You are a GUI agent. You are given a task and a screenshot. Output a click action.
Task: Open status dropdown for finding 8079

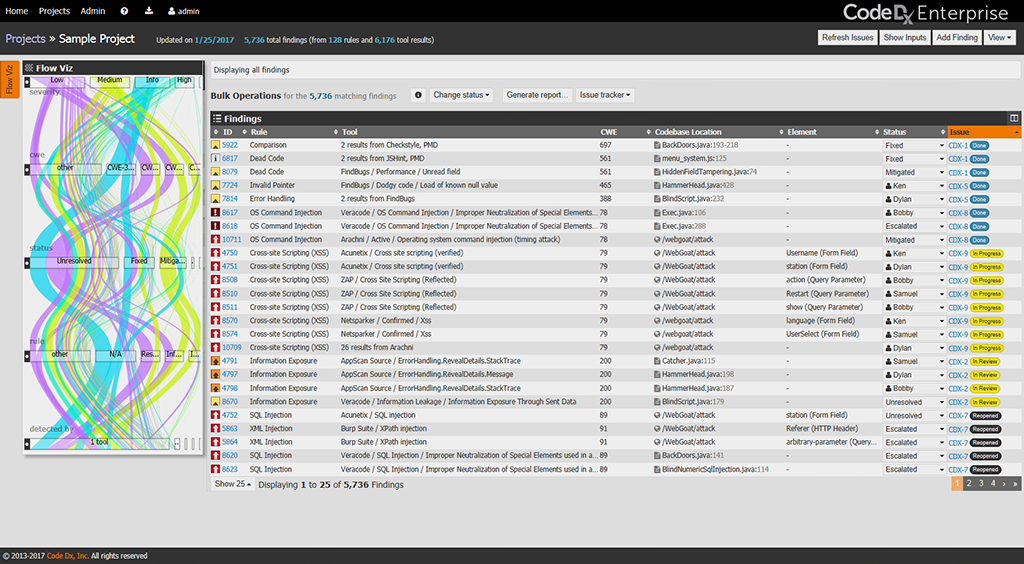914,172
